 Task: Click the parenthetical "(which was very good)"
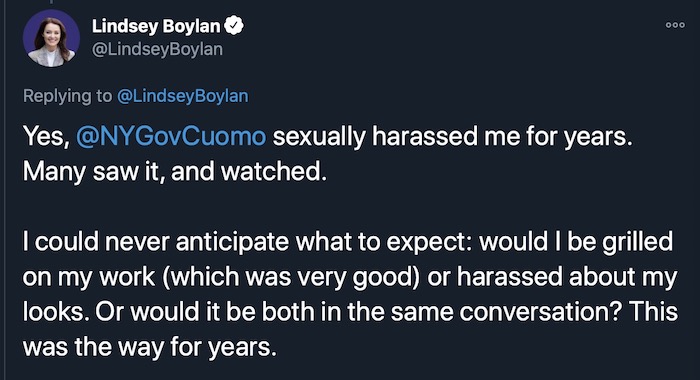pos(291,277)
